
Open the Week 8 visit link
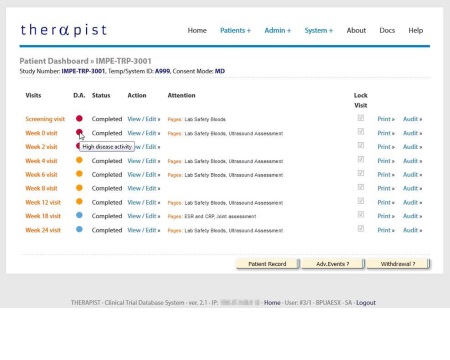coord(41,188)
